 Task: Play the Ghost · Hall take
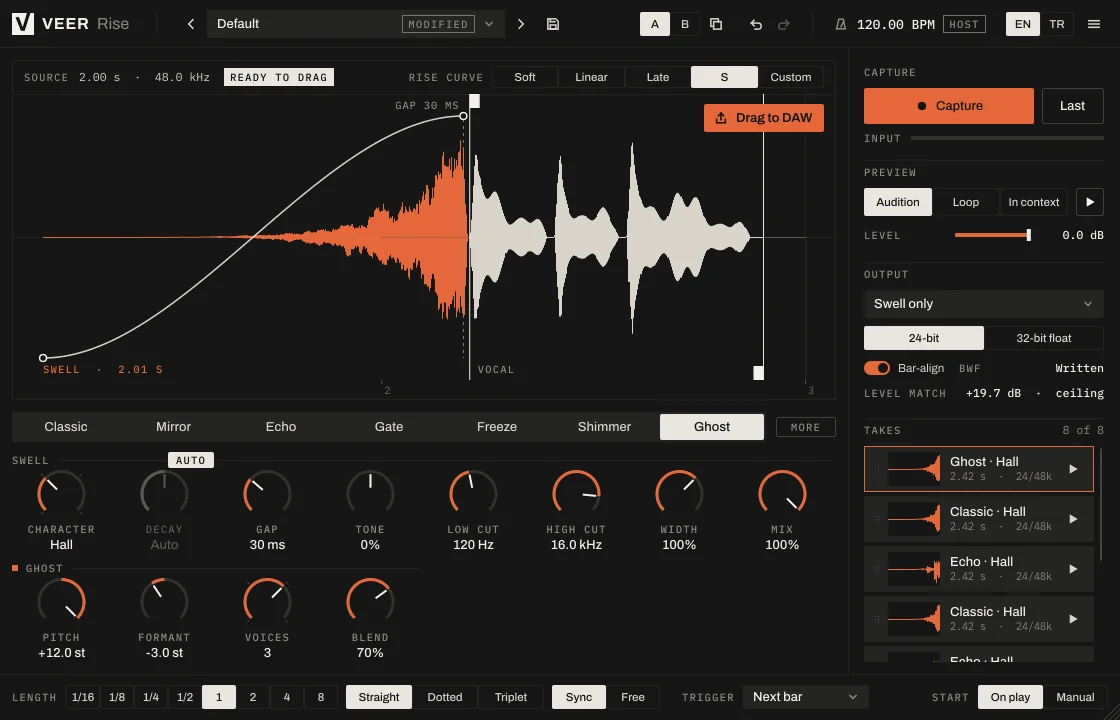pyautogui.click(x=1073, y=469)
